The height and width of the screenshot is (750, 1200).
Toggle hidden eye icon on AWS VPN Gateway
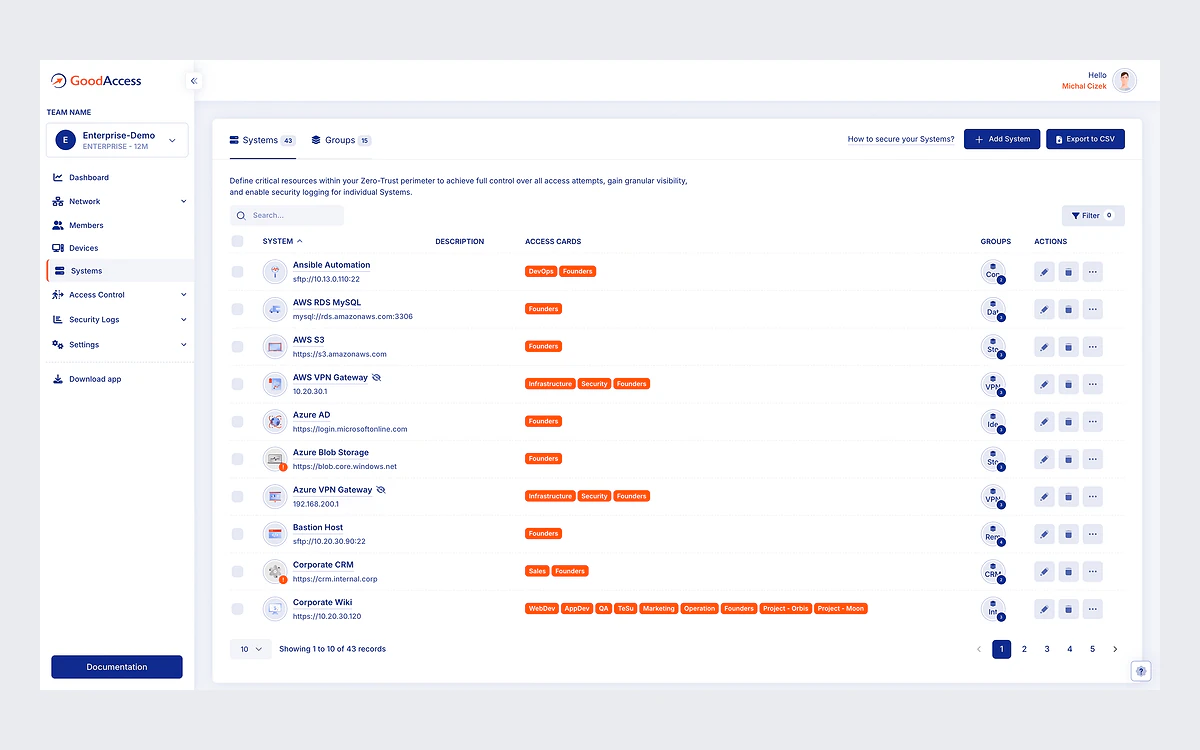pos(376,378)
